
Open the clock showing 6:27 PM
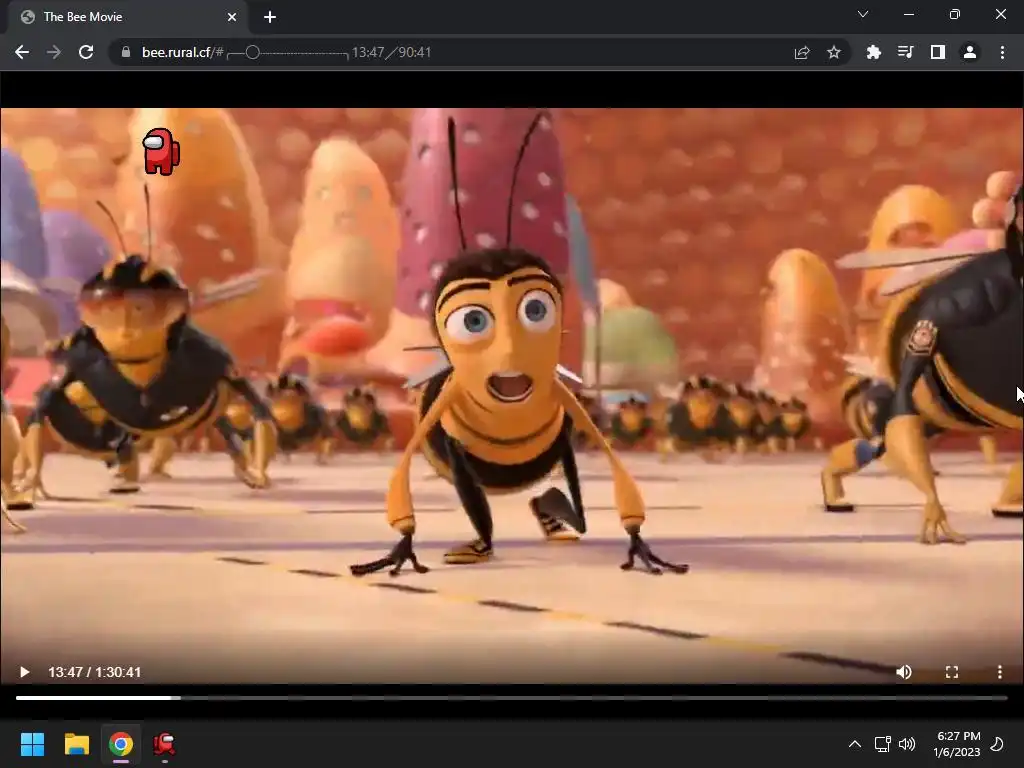pyautogui.click(x=957, y=744)
